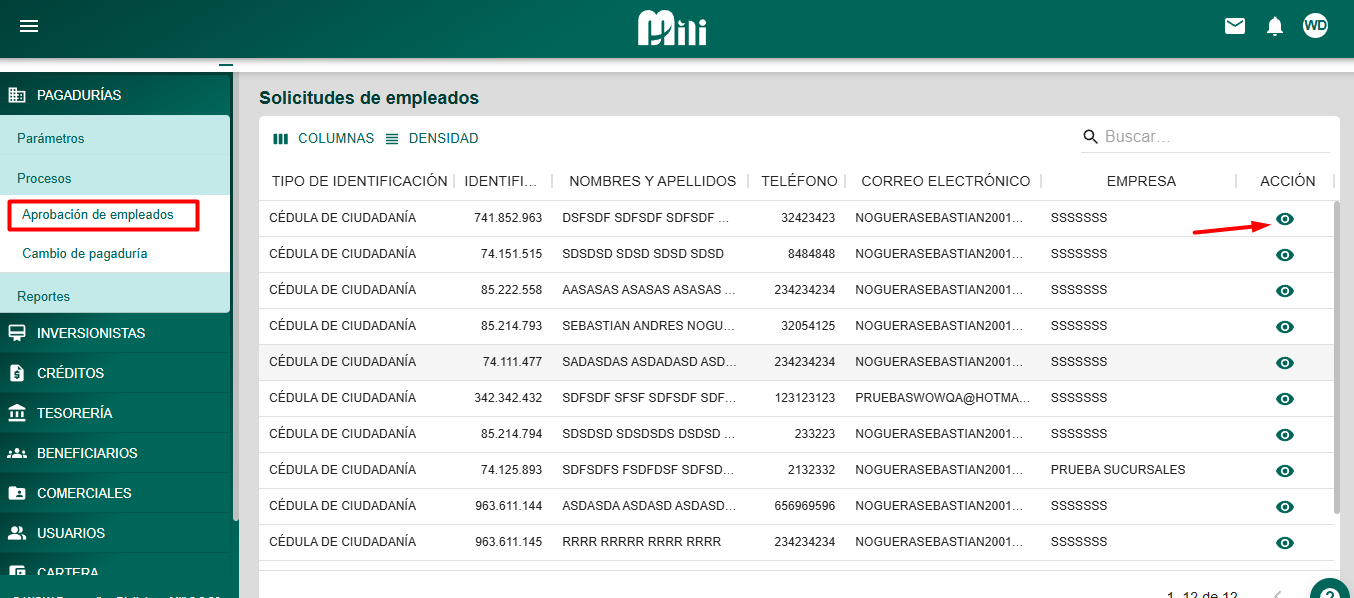Click the table vertical scrollbar
1354x598 pixels.
[x=1335, y=360]
